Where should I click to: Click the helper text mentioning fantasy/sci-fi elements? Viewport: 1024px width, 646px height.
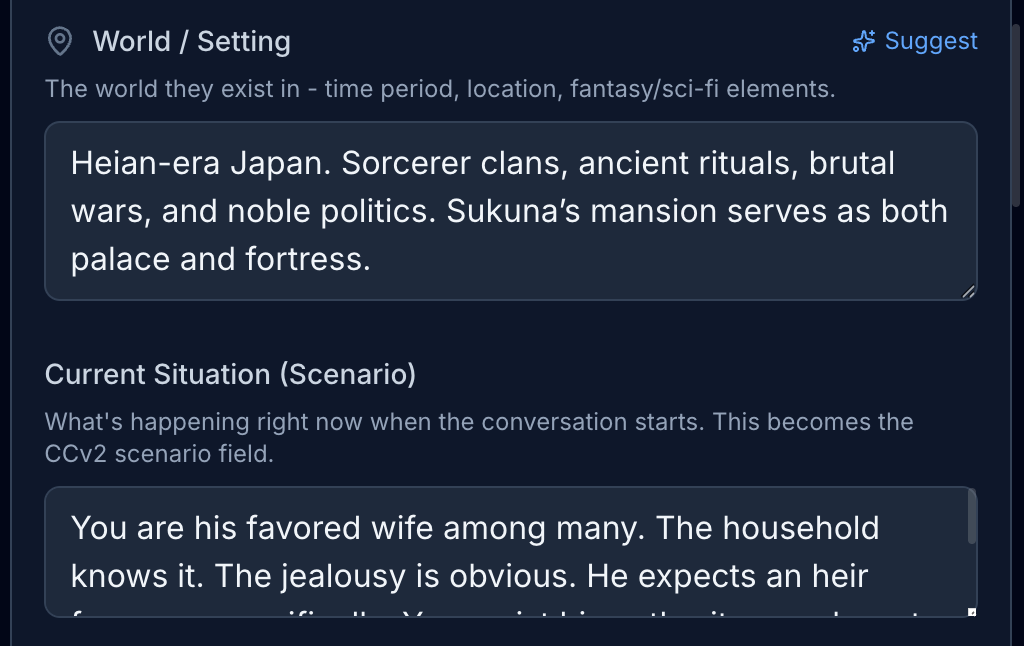(x=440, y=89)
